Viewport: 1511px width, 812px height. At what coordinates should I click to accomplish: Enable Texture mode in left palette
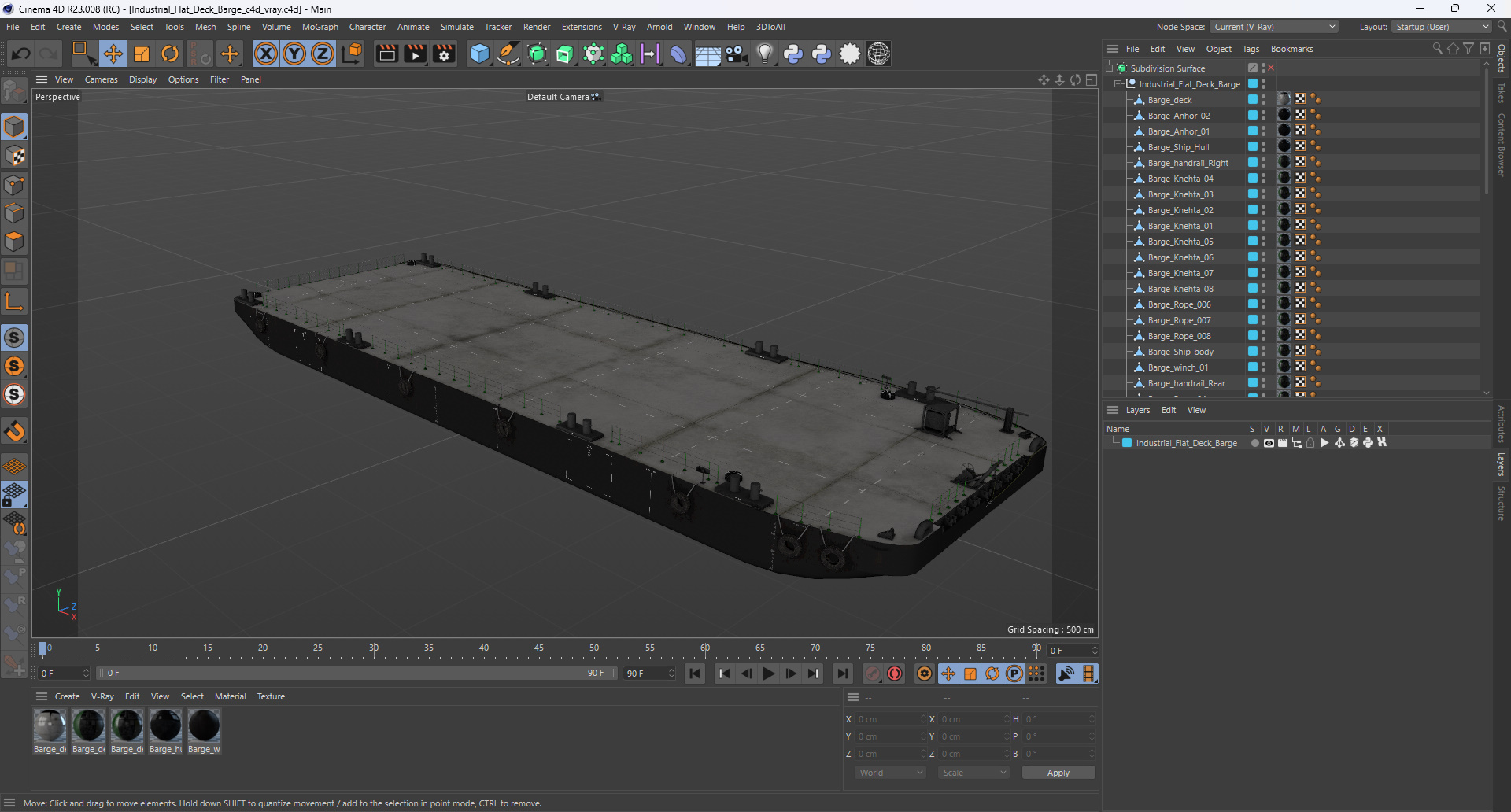14,156
